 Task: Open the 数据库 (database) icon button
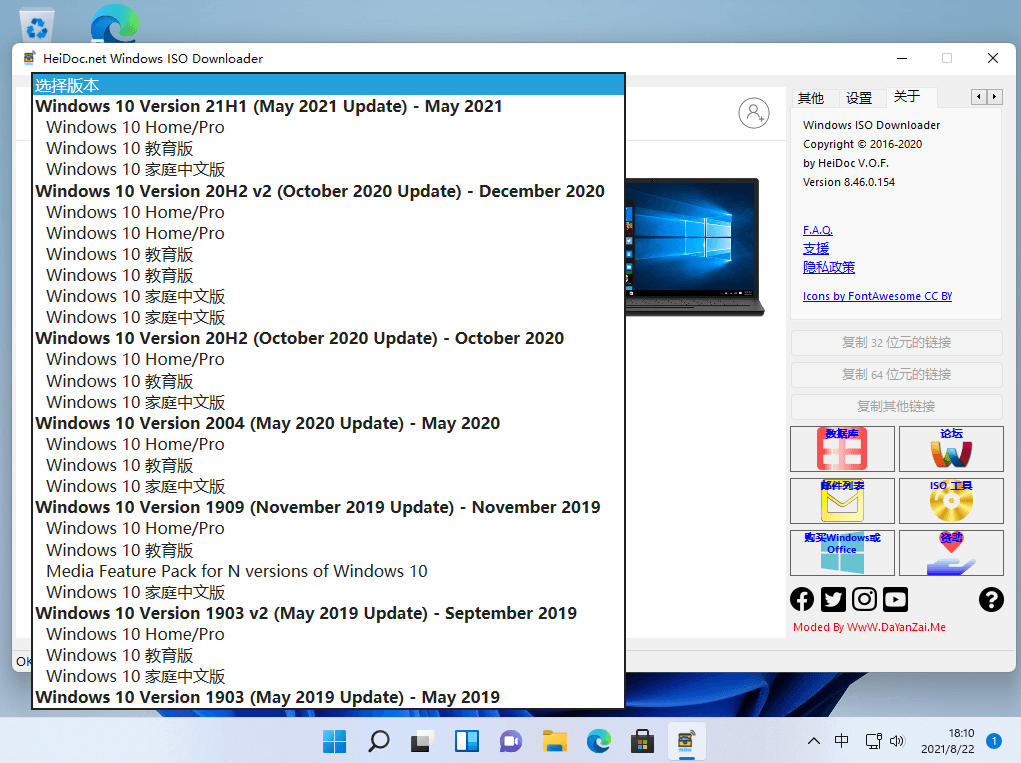click(x=842, y=449)
